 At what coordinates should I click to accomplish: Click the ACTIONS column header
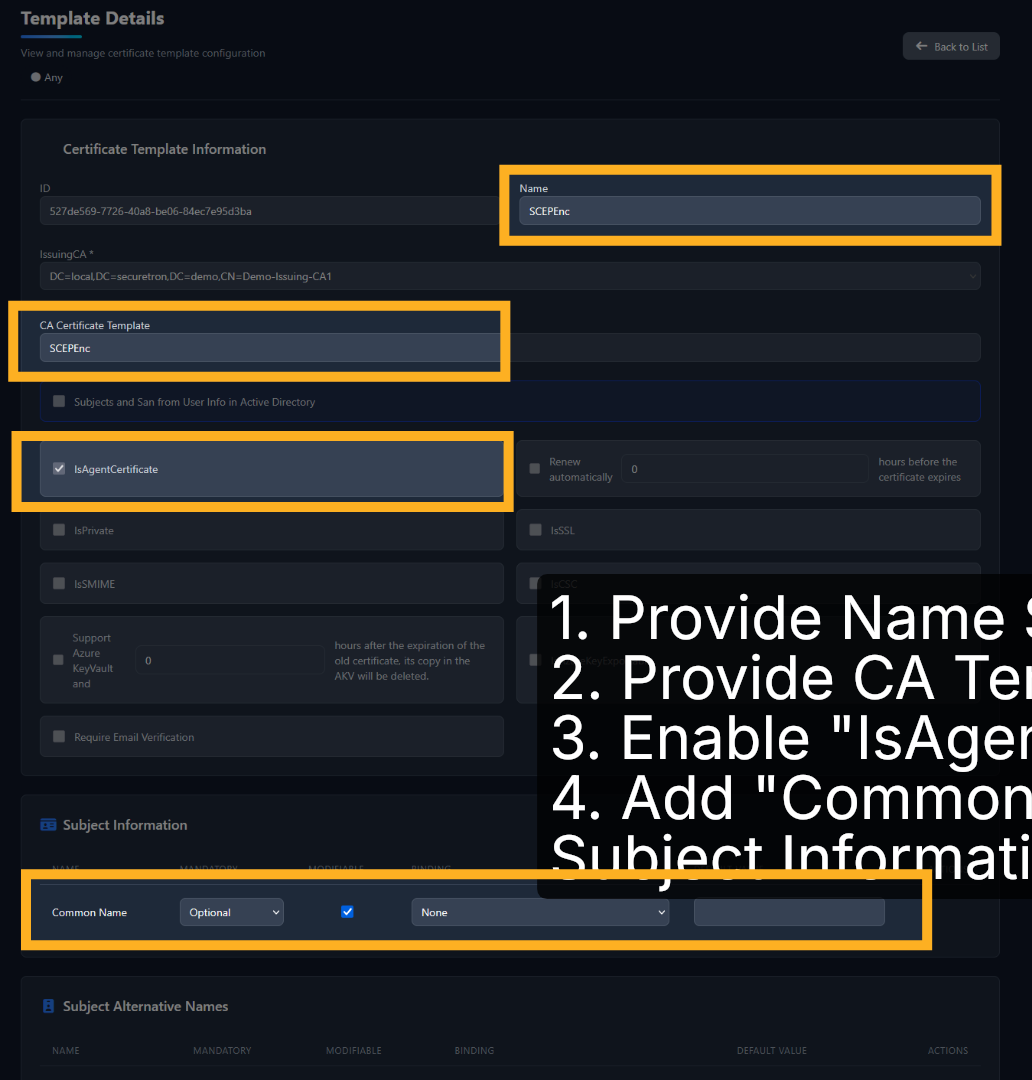(948, 1050)
